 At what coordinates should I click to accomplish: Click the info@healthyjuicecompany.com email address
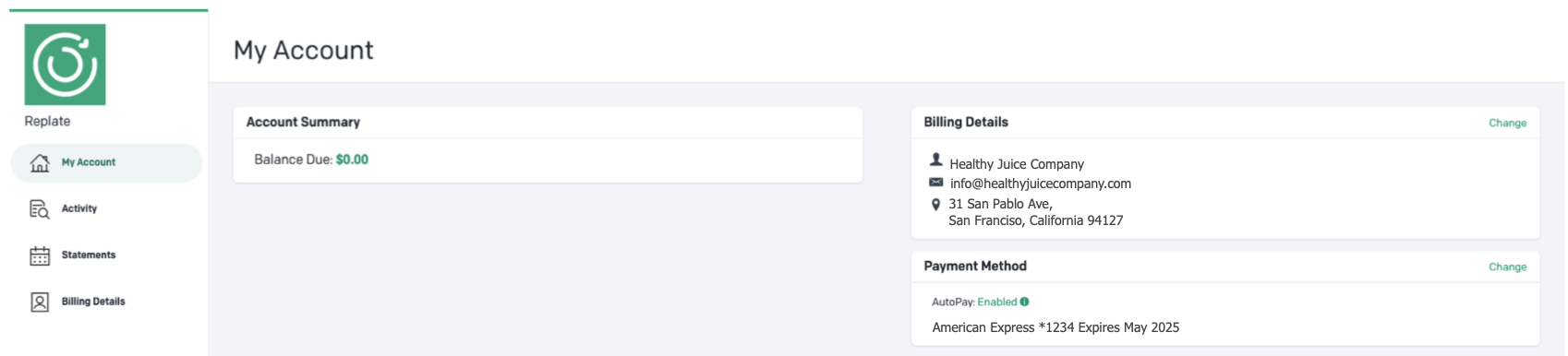[x=1040, y=184]
